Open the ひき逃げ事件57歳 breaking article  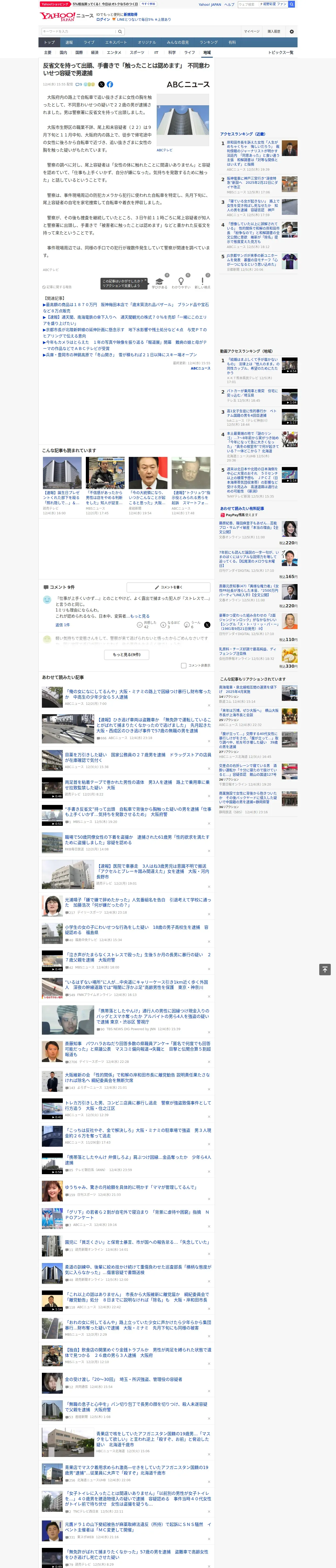[x=153, y=725]
